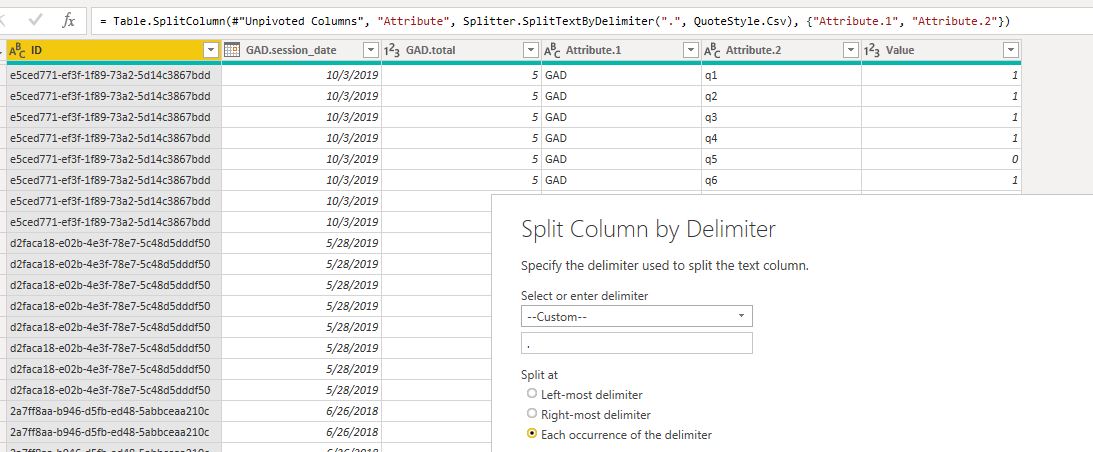Select the GAD.total column header
The width and height of the screenshot is (1093, 452).
click(x=461, y=50)
